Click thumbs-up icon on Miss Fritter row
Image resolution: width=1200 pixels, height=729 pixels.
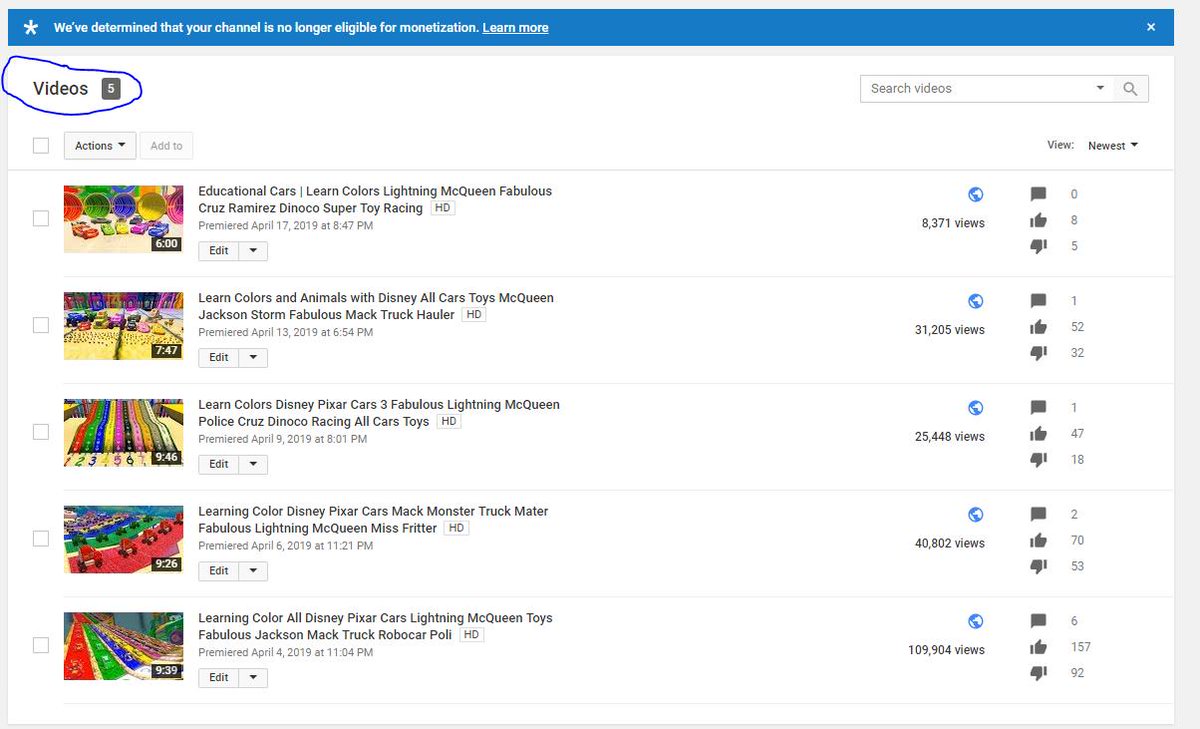(1038, 540)
